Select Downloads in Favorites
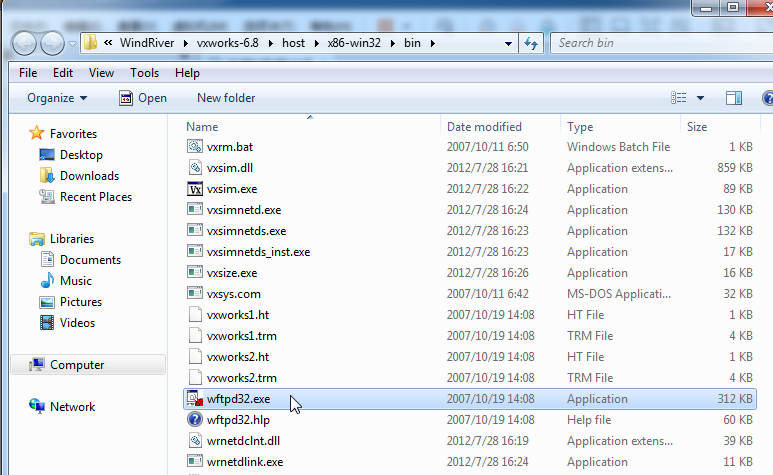This screenshot has height=475, width=773. 89,176
